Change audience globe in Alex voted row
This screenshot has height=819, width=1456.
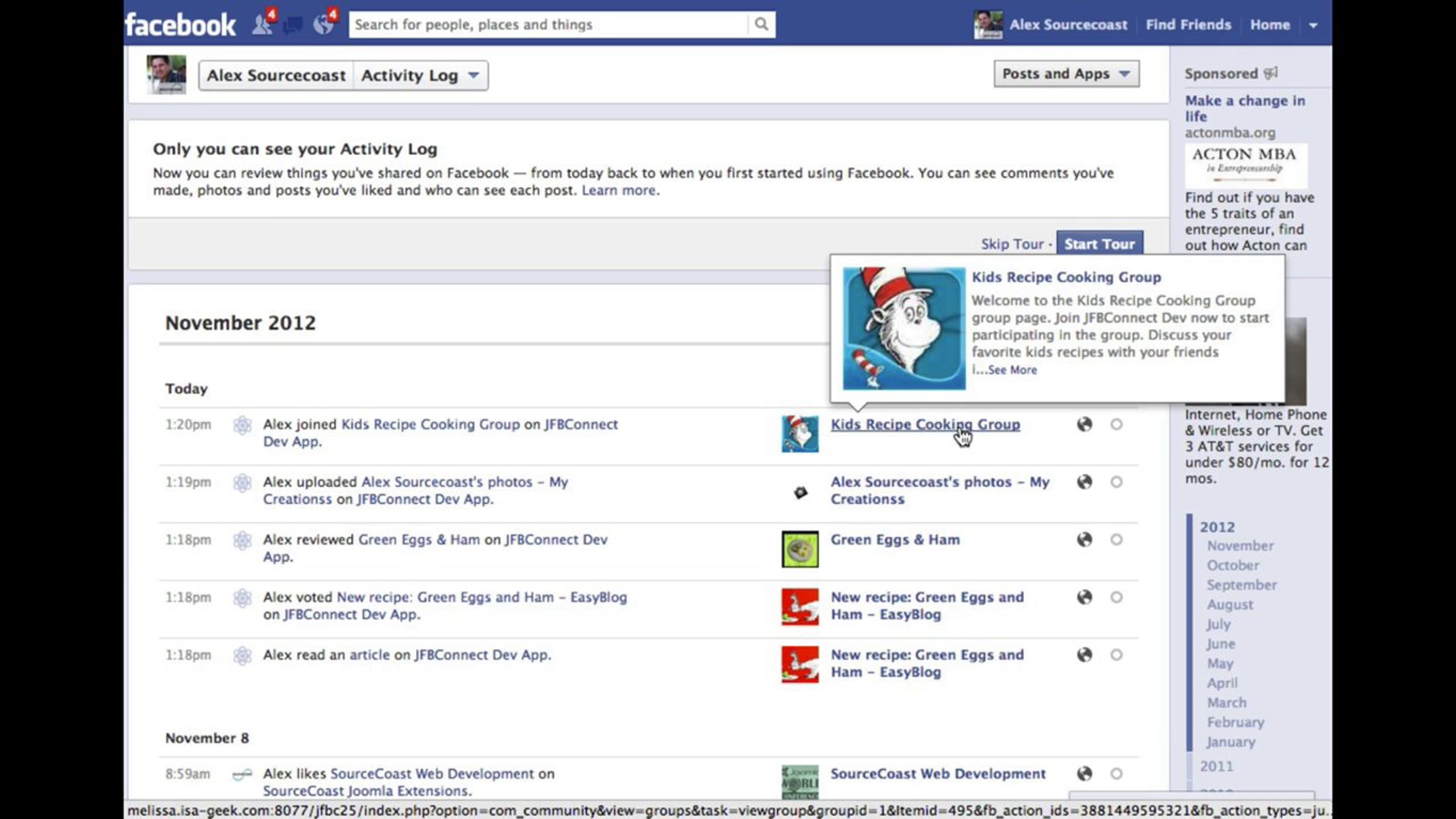click(x=1084, y=597)
